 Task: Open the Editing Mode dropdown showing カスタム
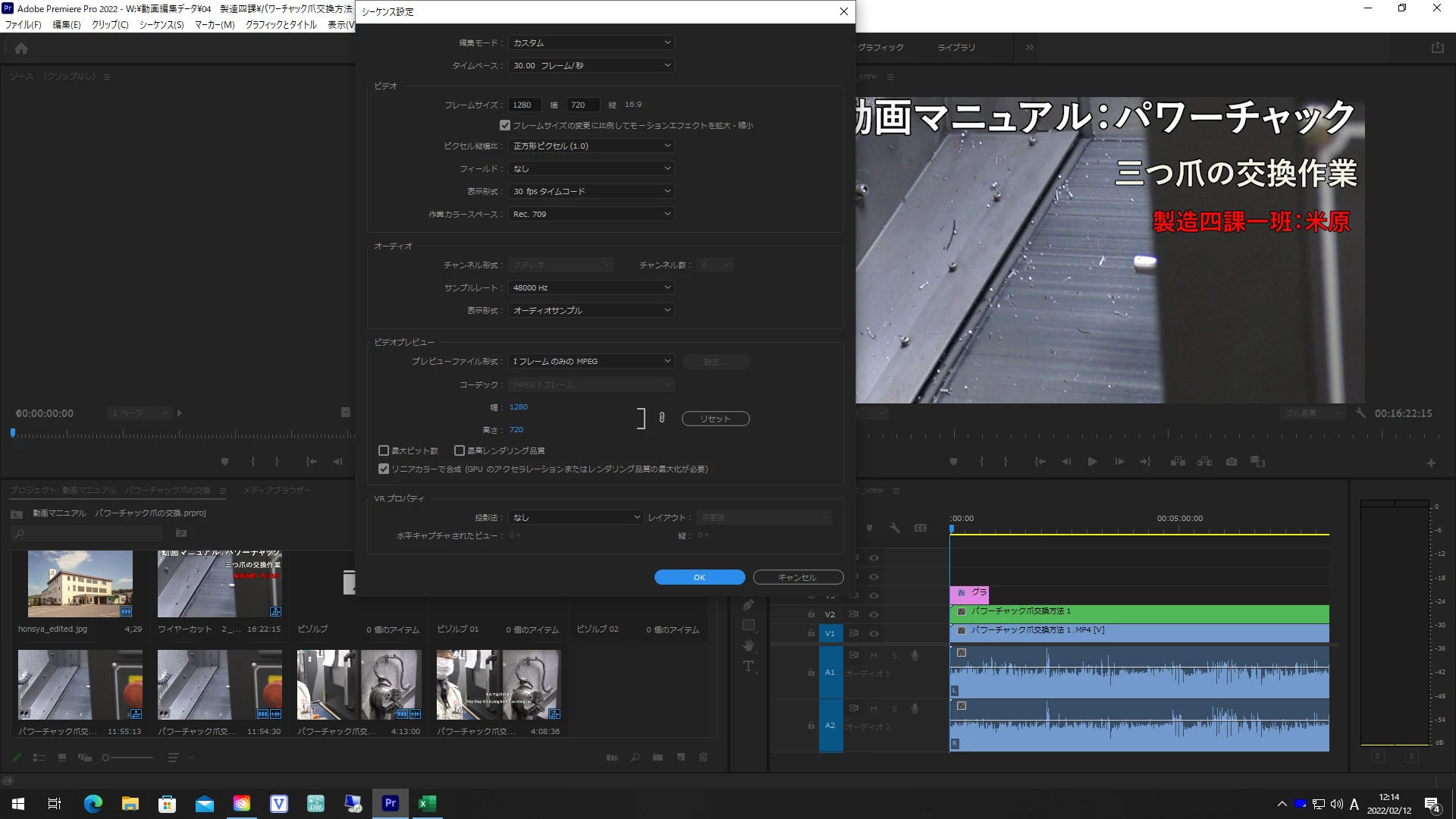[x=591, y=43]
